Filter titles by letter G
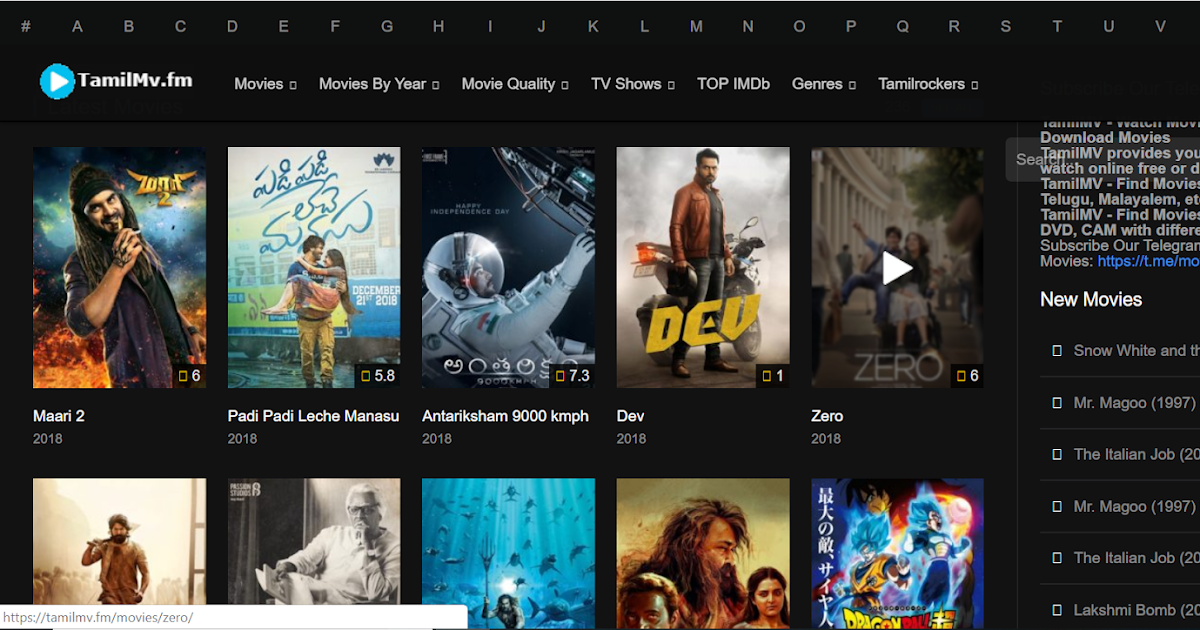 (x=387, y=26)
